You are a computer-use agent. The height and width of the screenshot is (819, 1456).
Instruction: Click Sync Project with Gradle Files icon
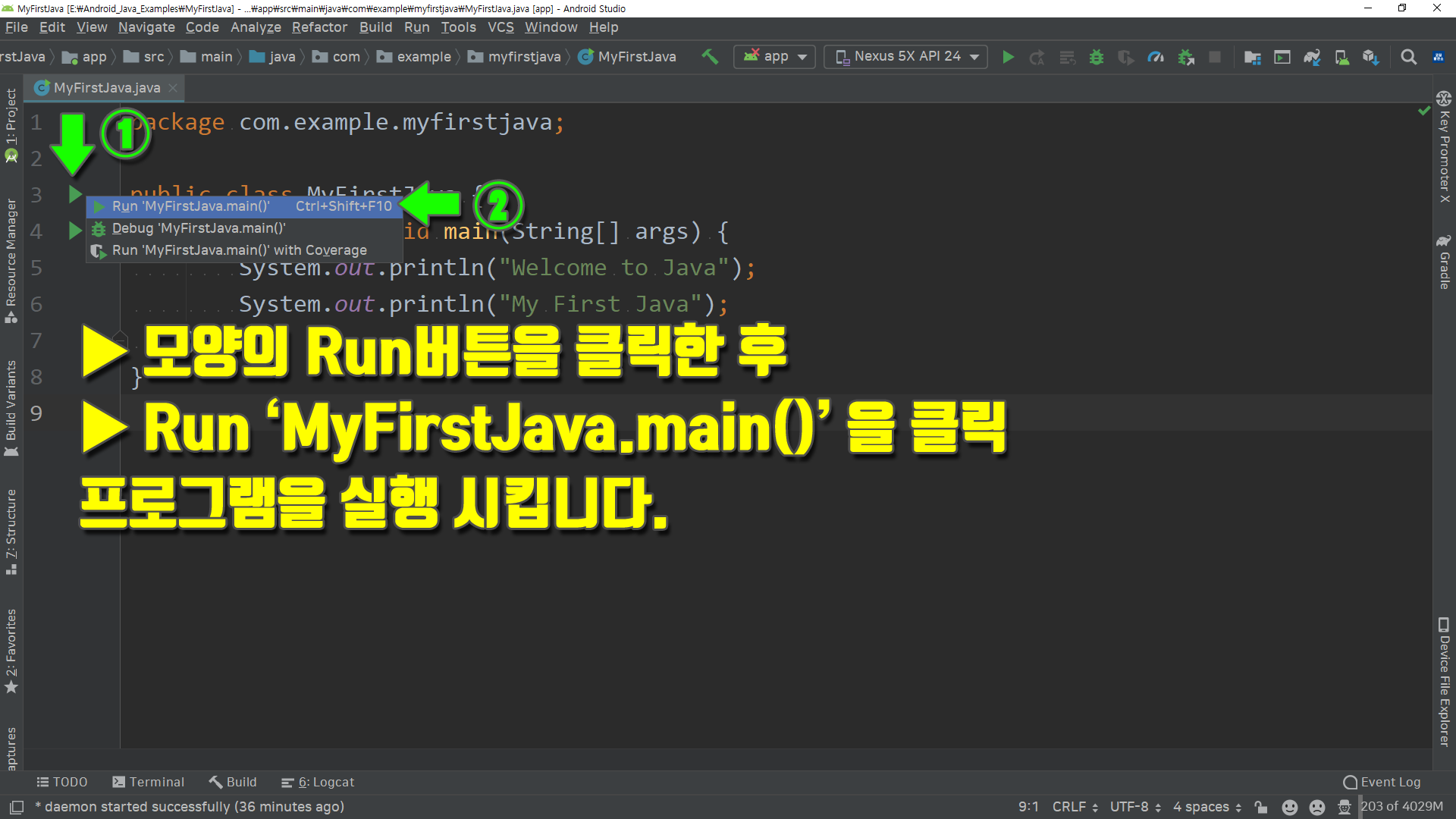[1311, 57]
